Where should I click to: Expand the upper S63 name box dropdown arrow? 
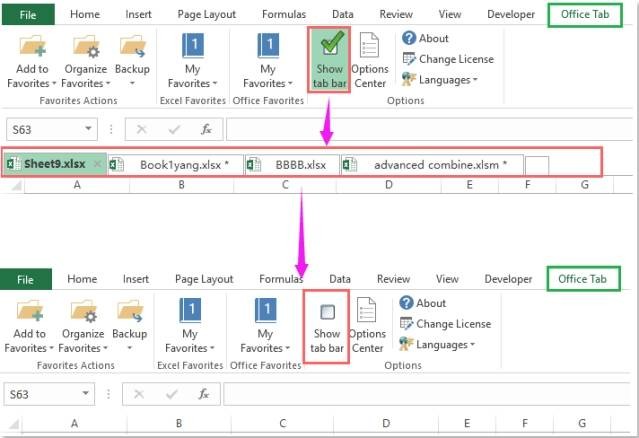(x=89, y=130)
